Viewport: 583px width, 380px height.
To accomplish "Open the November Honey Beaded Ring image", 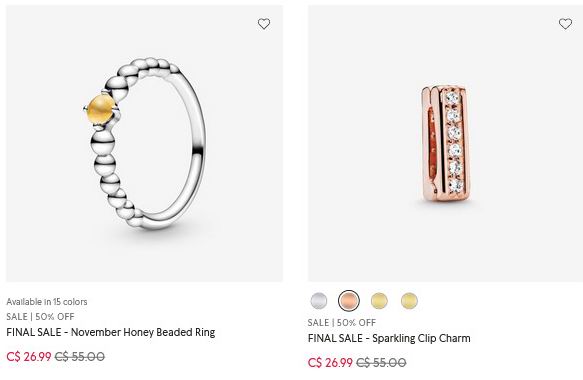I will (144, 144).
